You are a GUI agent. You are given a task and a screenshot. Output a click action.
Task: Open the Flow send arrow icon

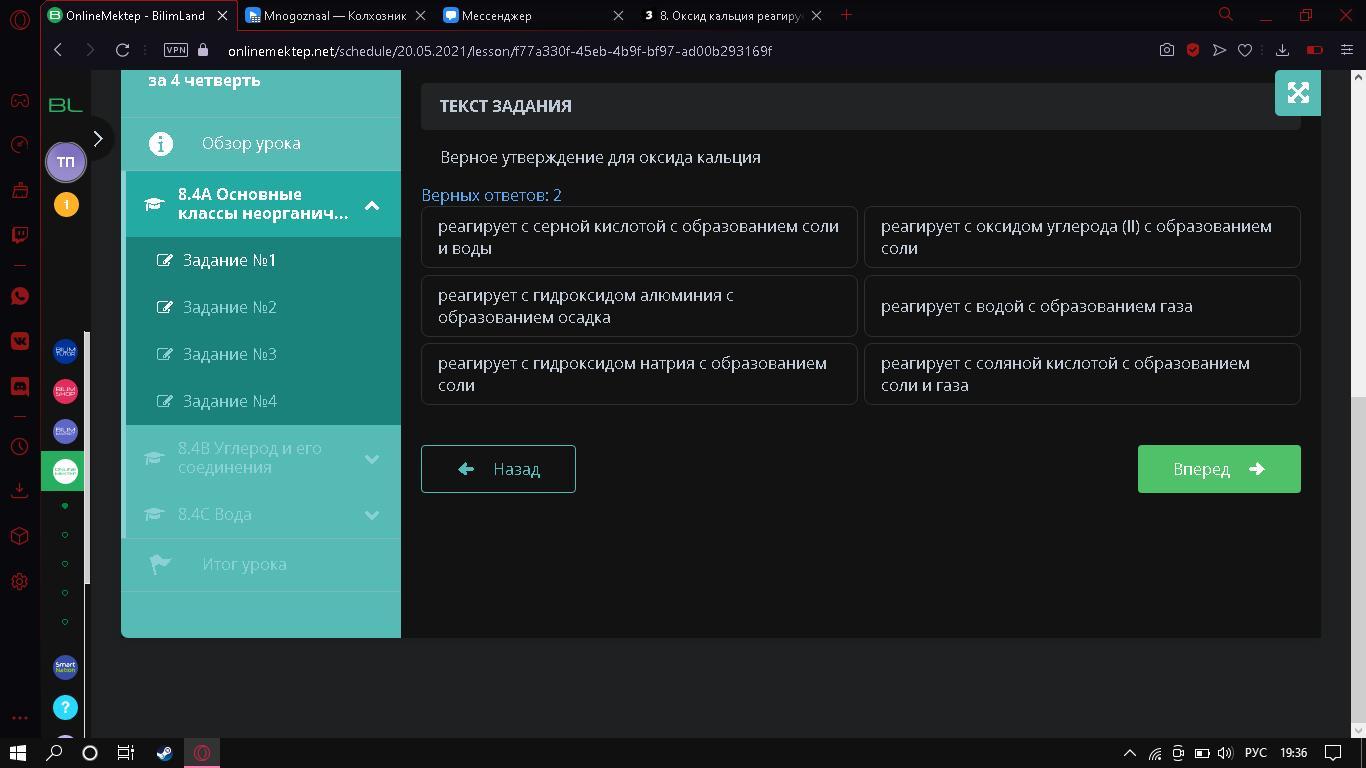(x=1219, y=50)
